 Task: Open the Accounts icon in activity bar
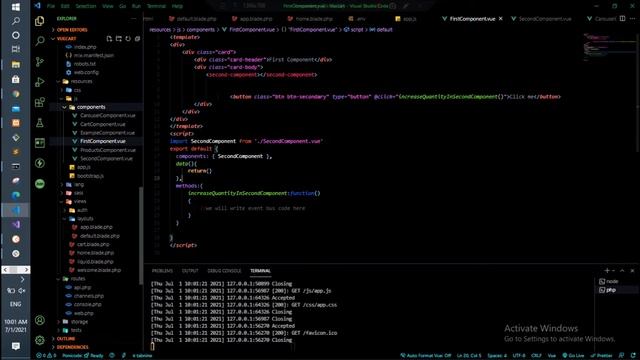40,320
